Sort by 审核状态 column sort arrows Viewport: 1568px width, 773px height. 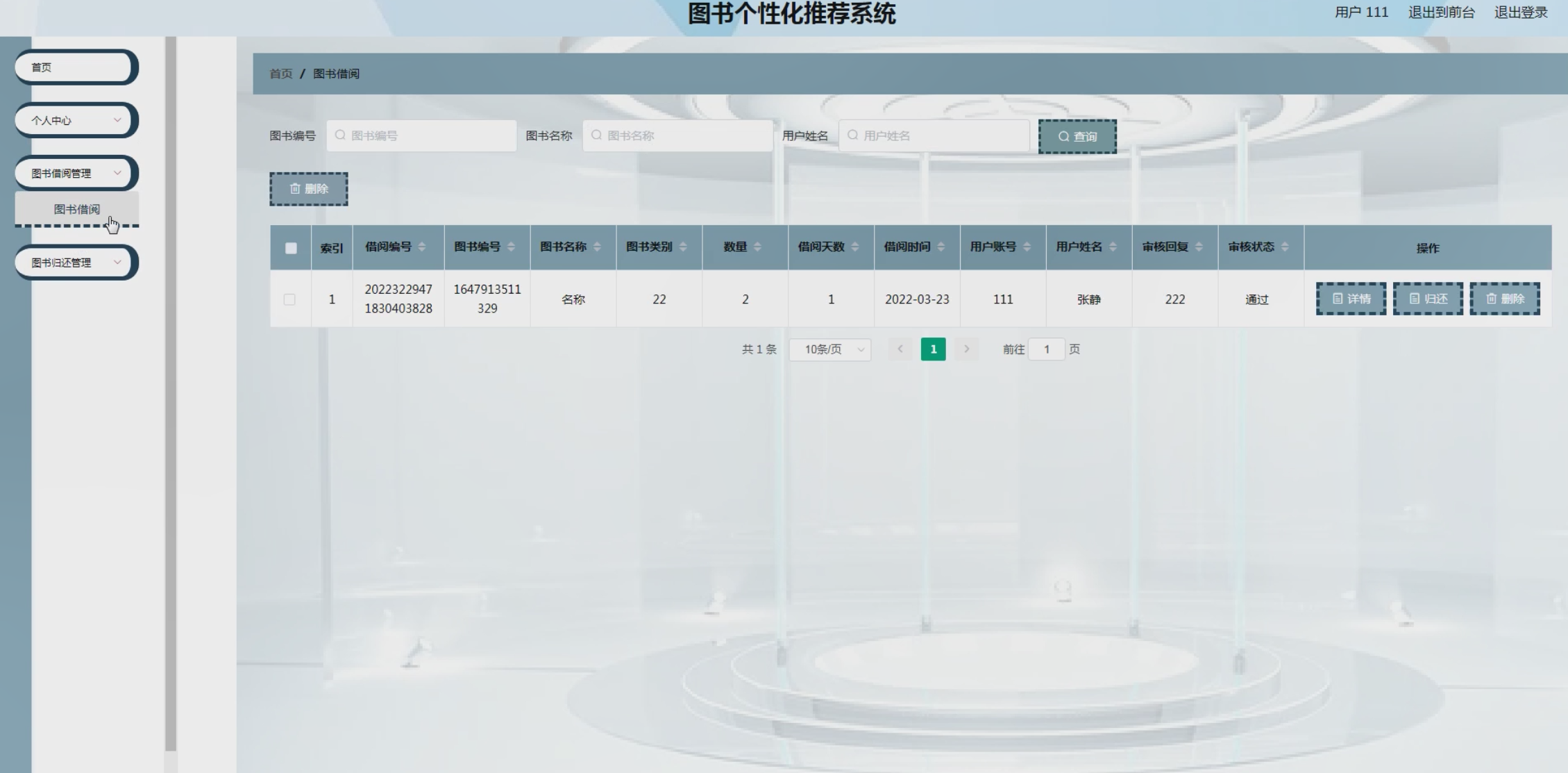(x=1285, y=247)
